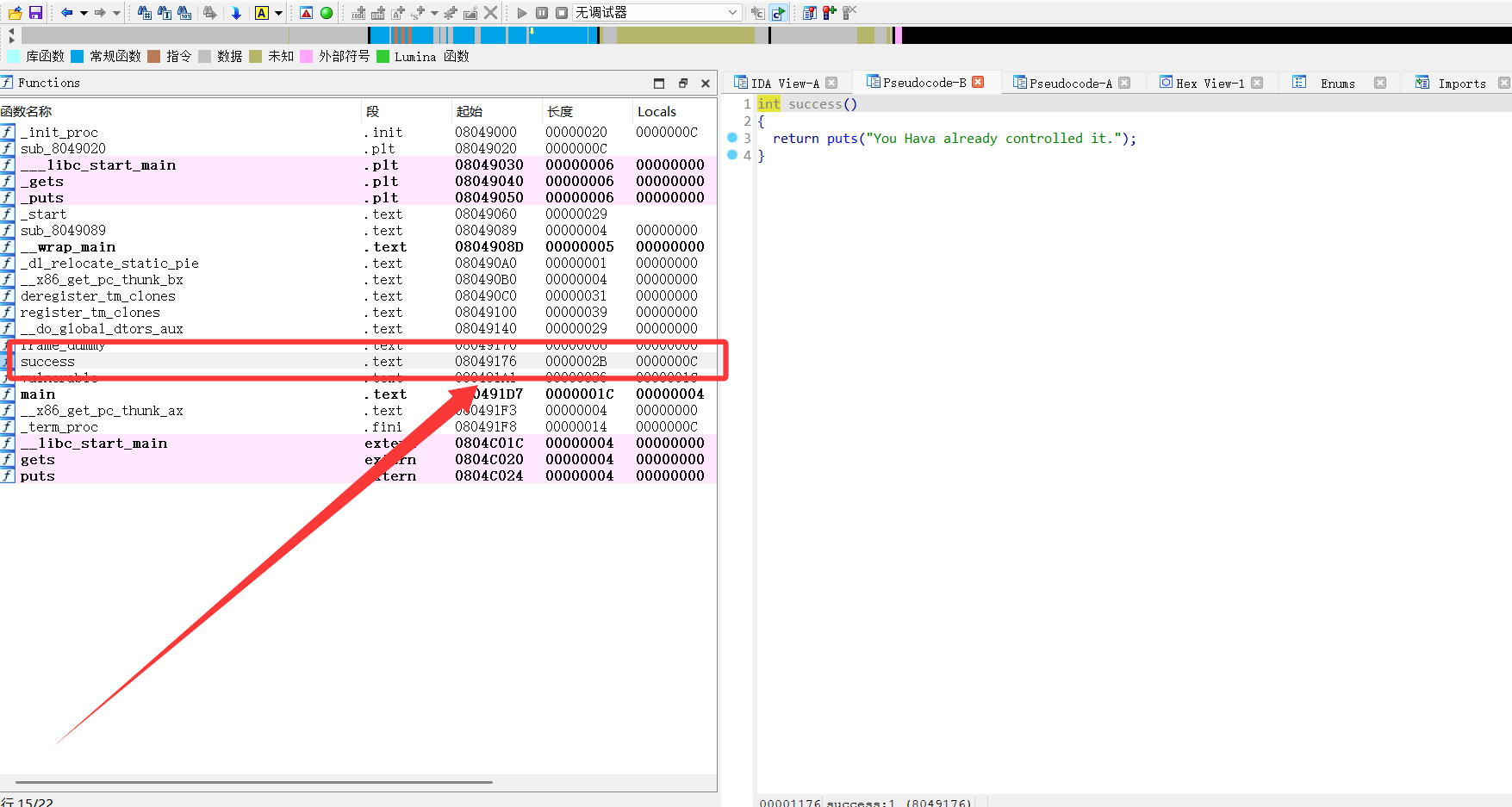The height and width of the screenshot is (807, 1512).
Task: Select the sub_8049089 function row
Action: point(358,230)
